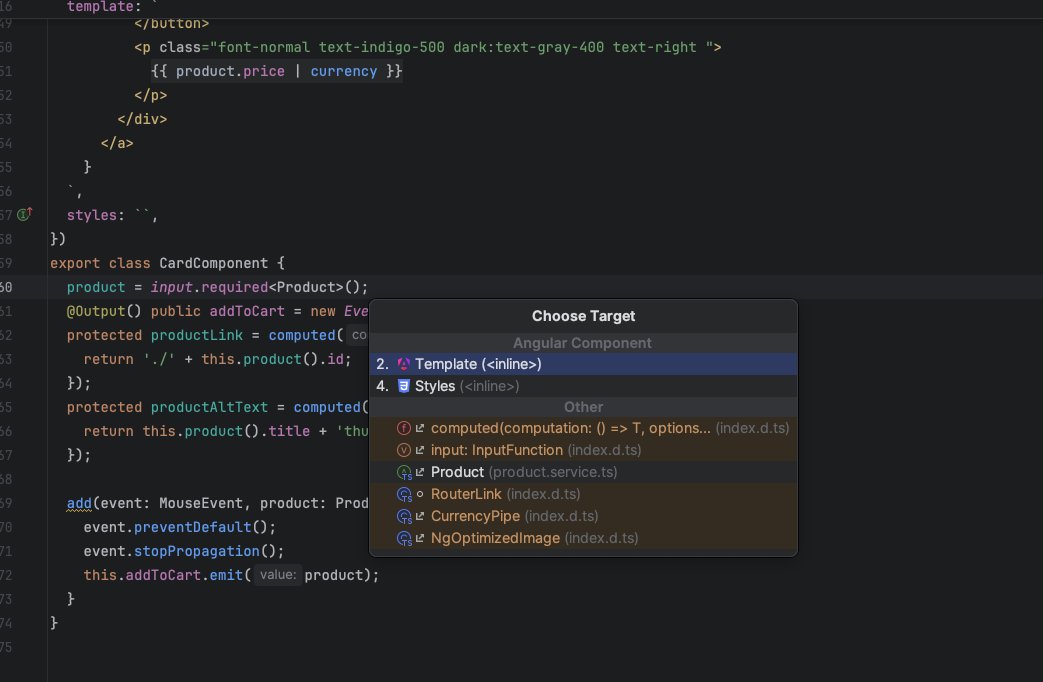Screen dimensions: 1043x682
Task: Click 'productLink' property name
Action: pos(196,335)
